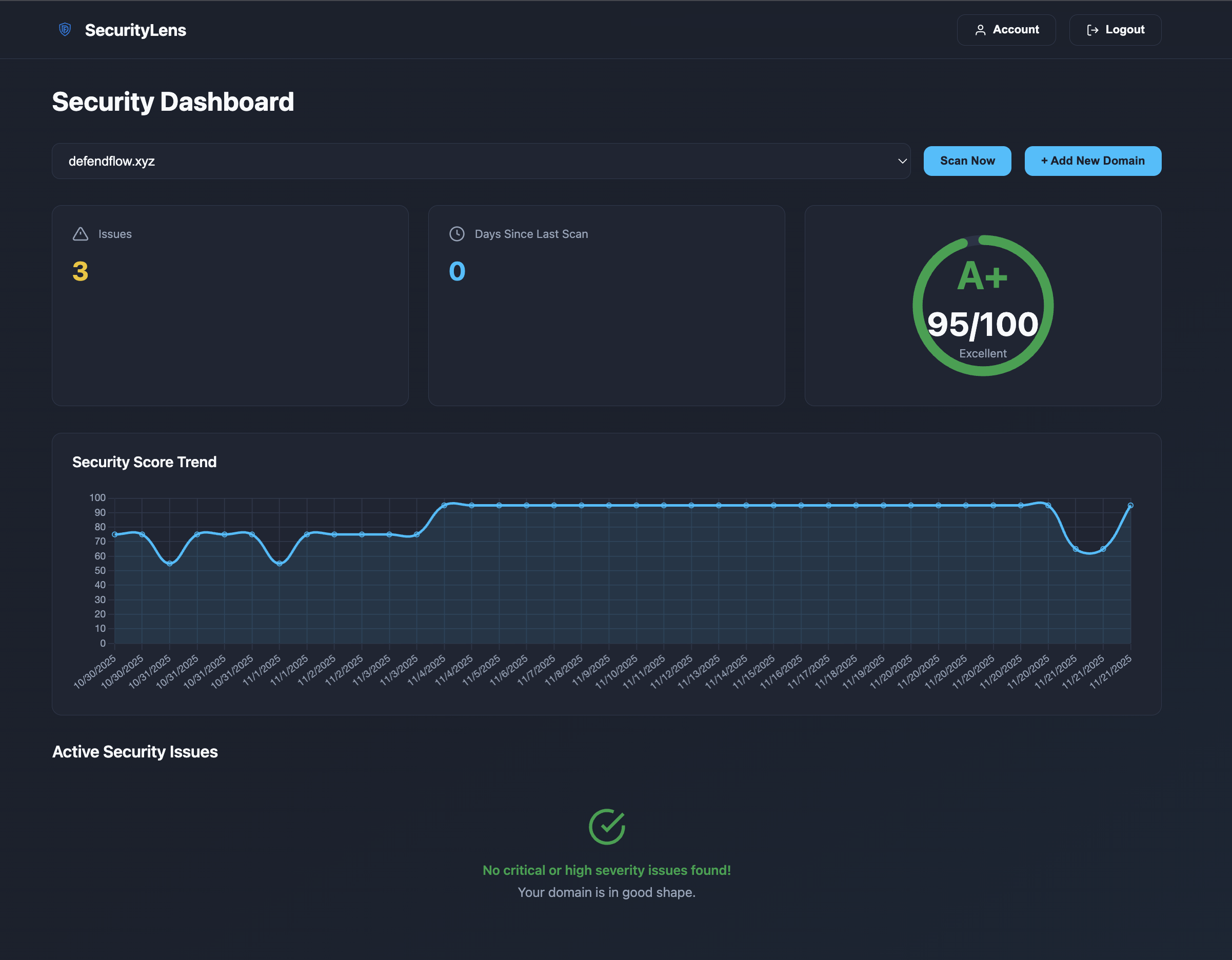Click the No critical or high severity issues message

606,870
